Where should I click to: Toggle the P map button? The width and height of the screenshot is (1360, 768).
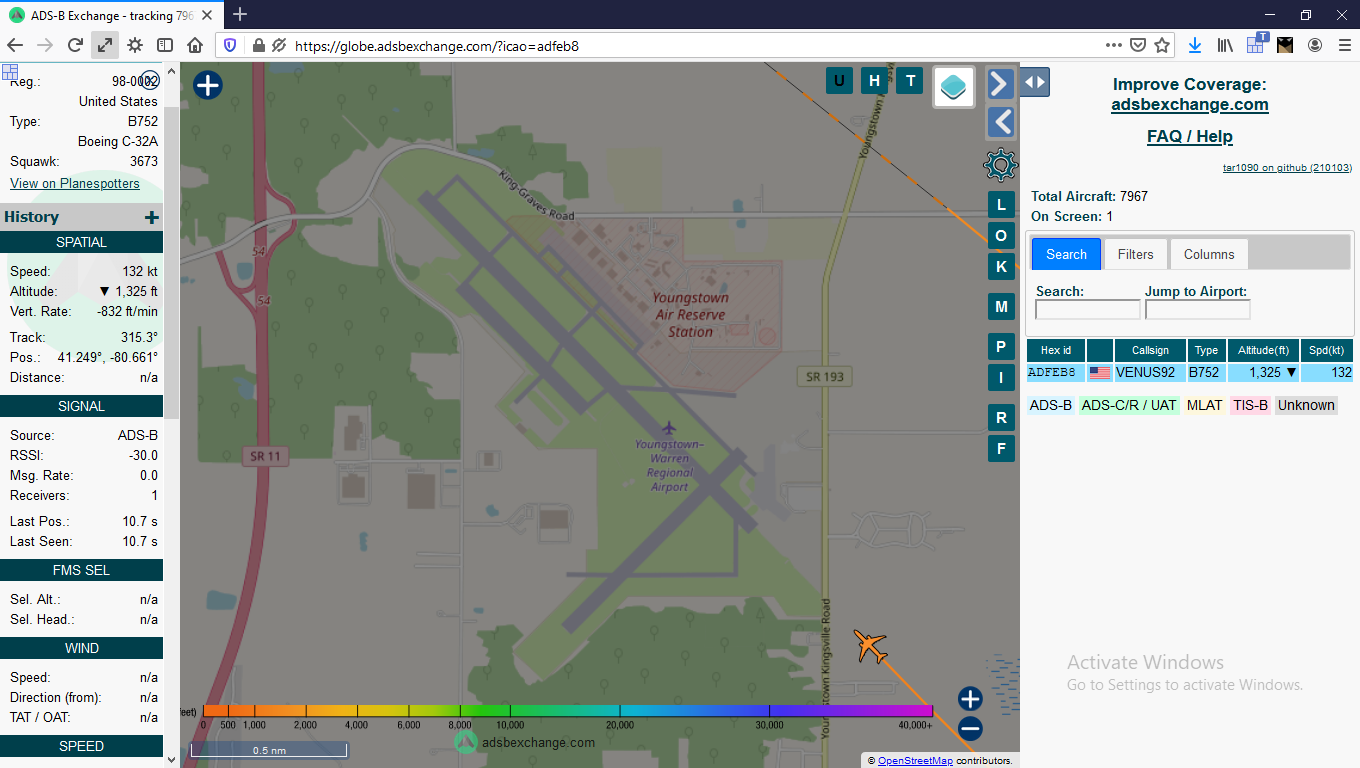pos(1001,347)
